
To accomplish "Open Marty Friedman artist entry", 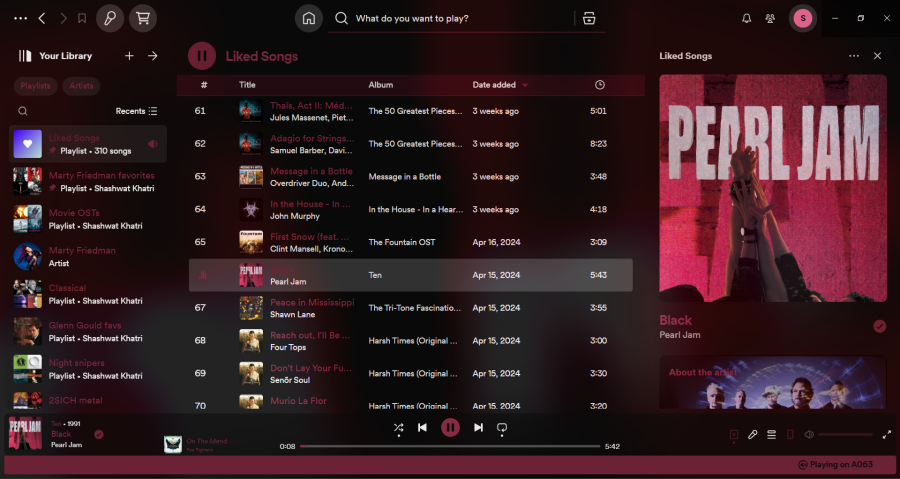I will click(88, 256).
